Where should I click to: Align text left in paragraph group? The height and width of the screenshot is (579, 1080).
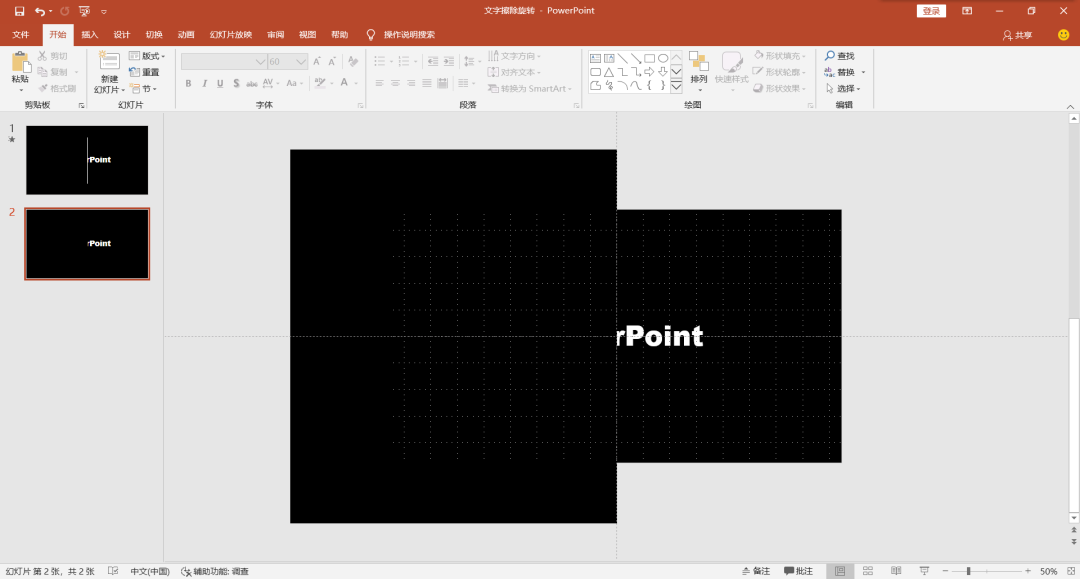point(380,83)
